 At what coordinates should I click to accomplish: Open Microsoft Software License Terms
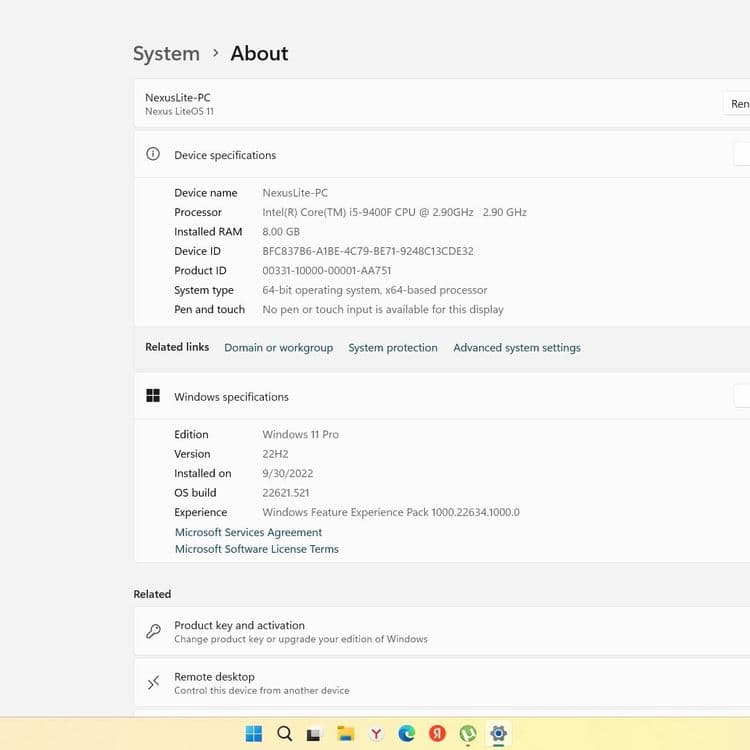click(257, 549)
